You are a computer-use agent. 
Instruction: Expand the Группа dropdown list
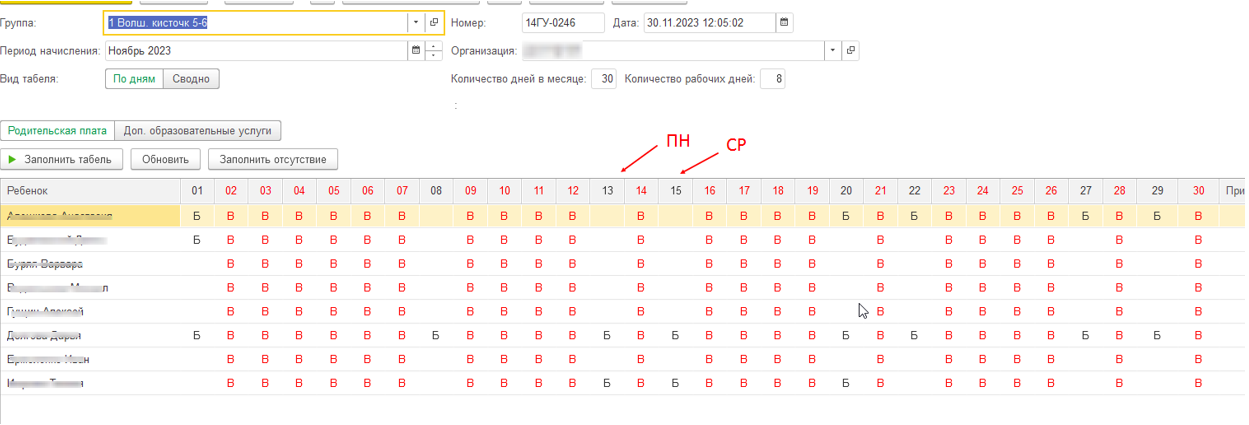415,22
